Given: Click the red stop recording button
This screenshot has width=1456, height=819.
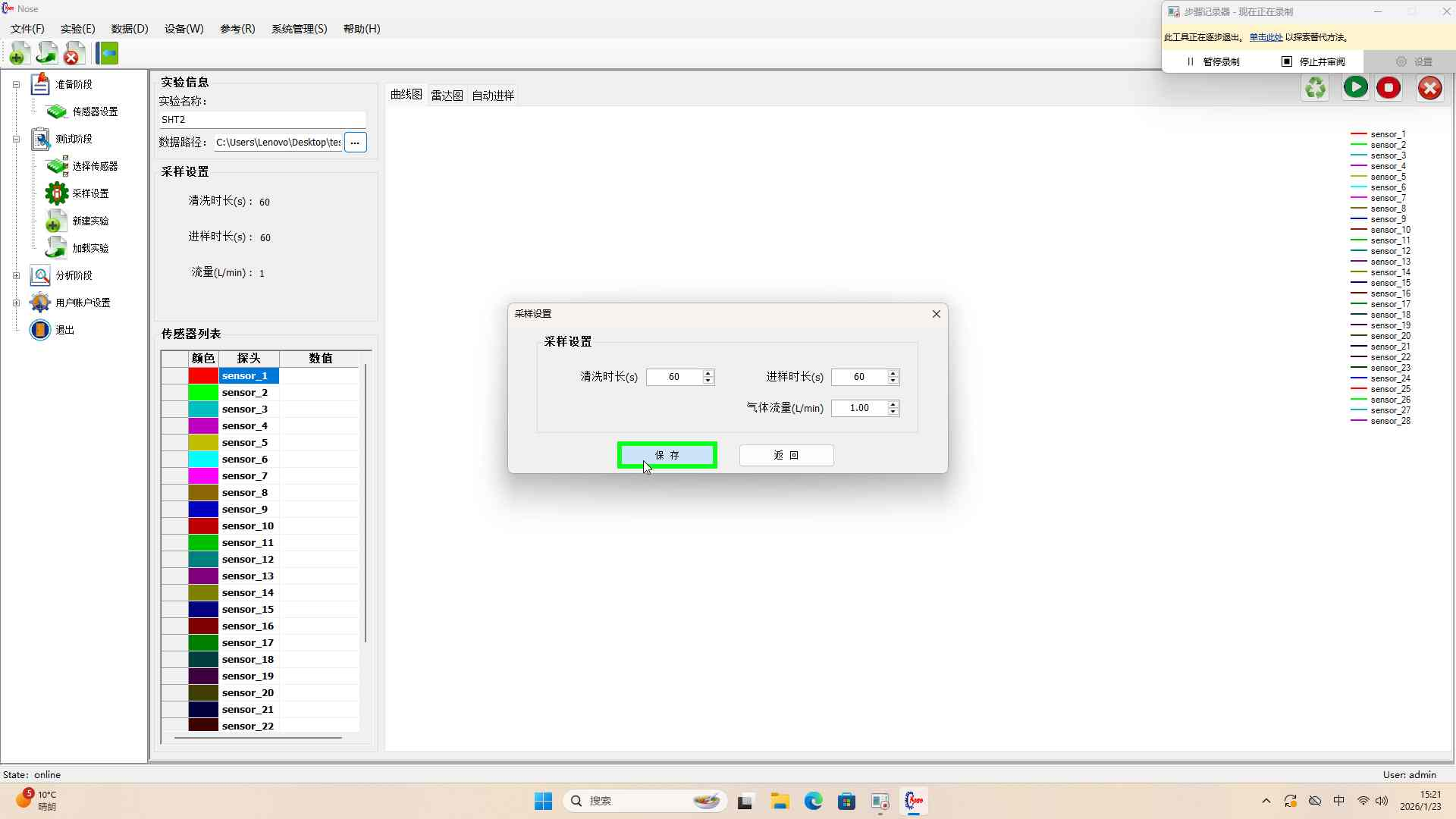Looking at the screenshot, I should point(1389,88).
